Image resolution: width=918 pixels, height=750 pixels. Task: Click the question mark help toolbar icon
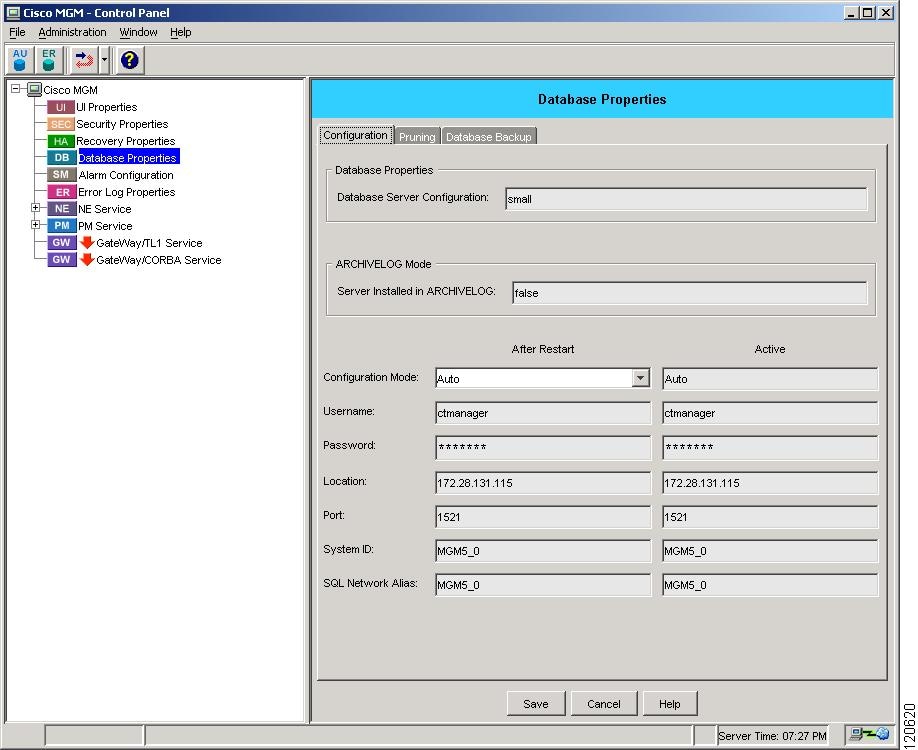(129, 60)
